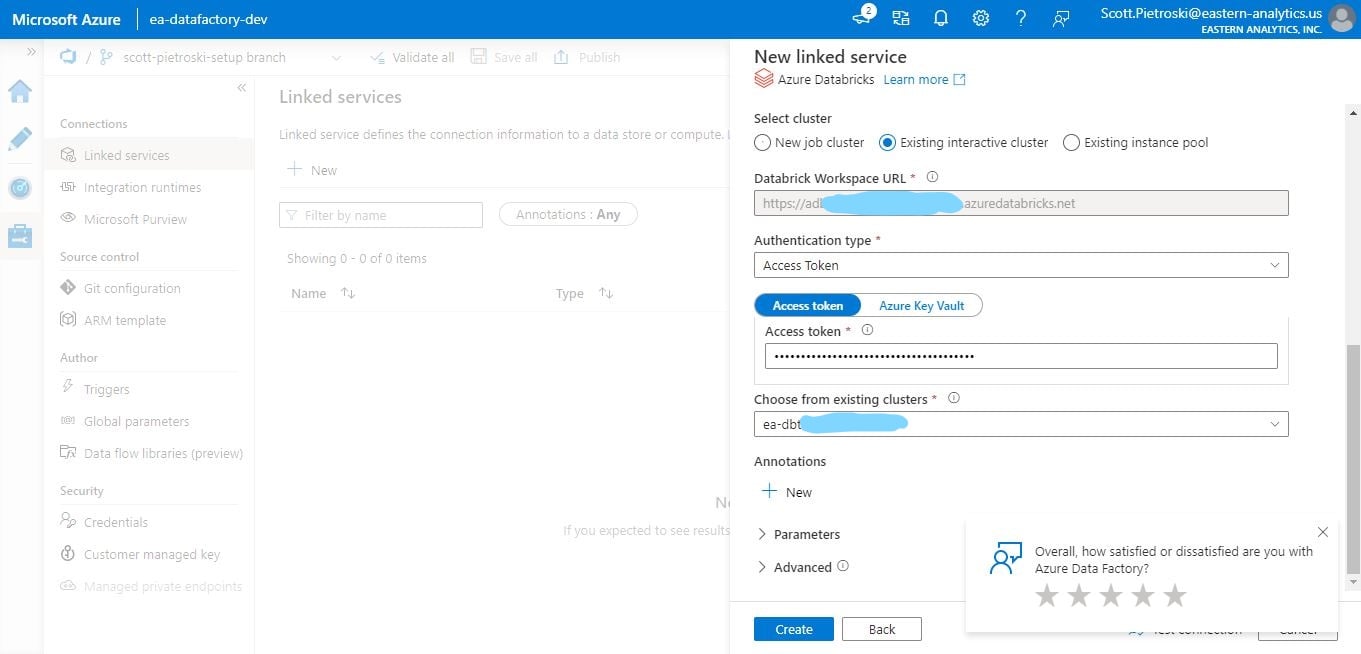Rate Azure Data Factory five stars

click(1175, 597)
